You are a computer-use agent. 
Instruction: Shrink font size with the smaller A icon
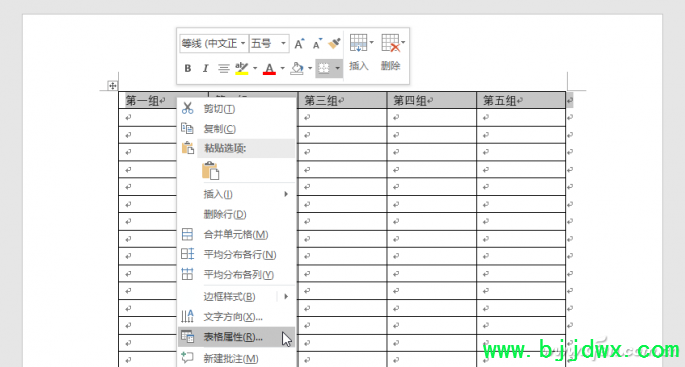(317, 43)
